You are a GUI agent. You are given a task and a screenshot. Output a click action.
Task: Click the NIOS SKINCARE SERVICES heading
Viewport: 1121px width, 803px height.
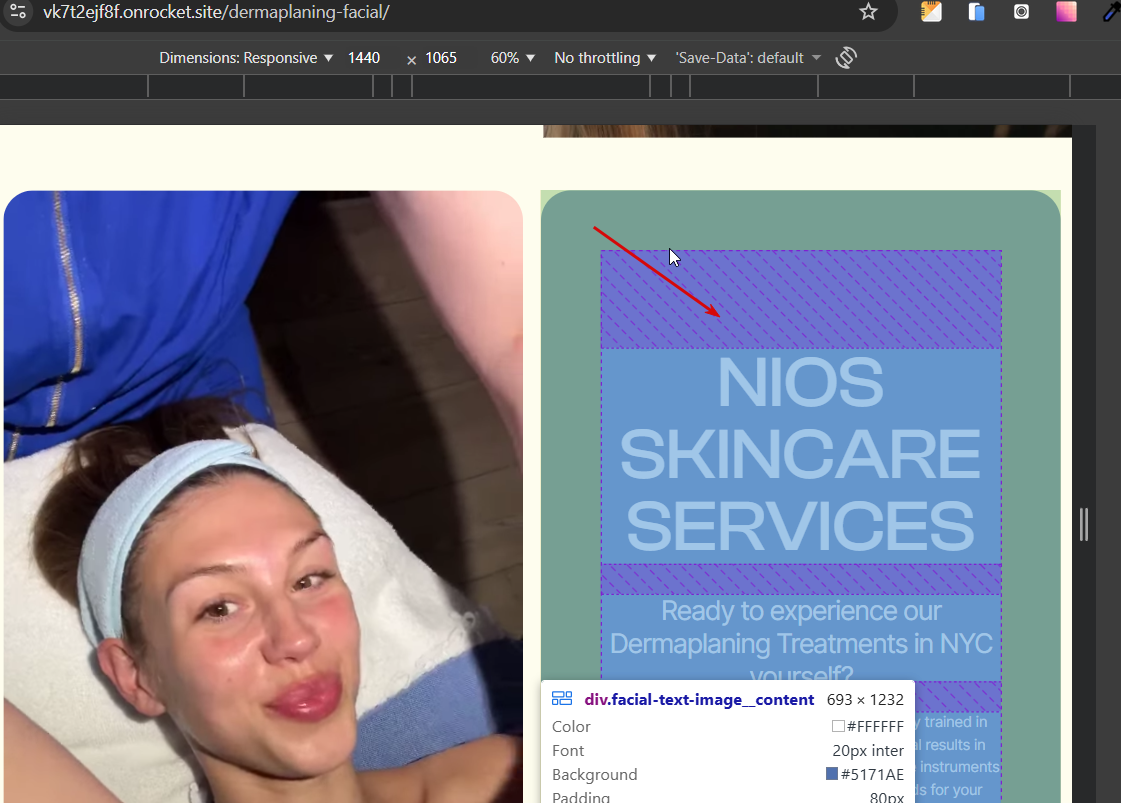point(800,454)
